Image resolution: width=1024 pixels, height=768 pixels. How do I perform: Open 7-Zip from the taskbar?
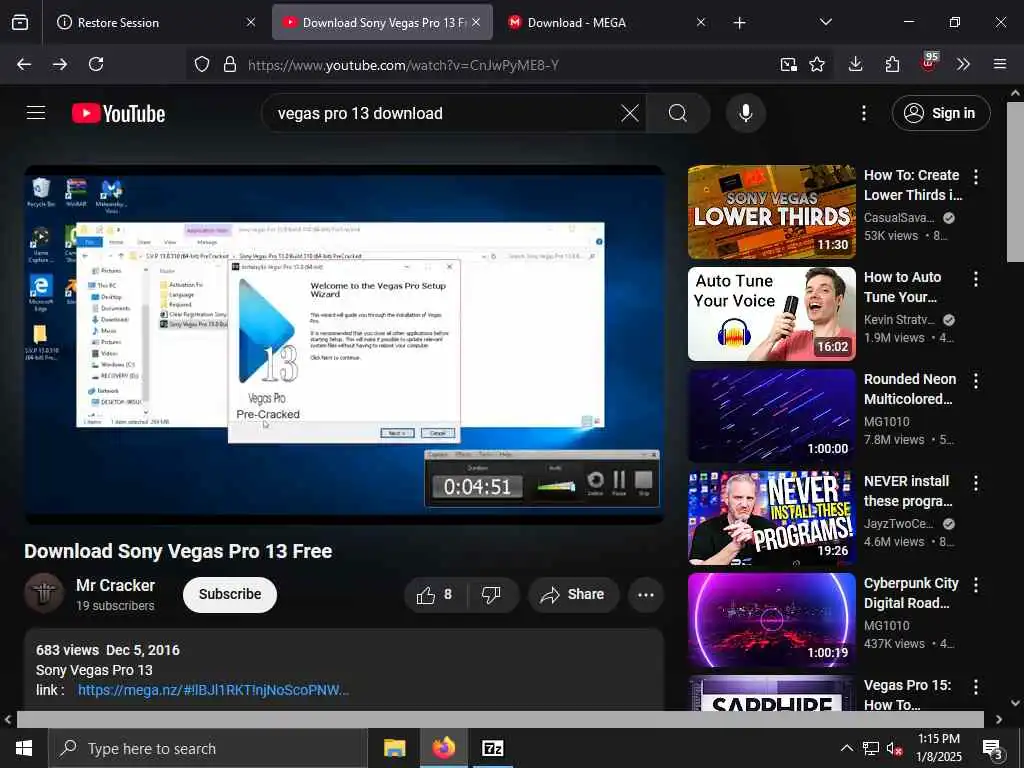coord(492,748)
